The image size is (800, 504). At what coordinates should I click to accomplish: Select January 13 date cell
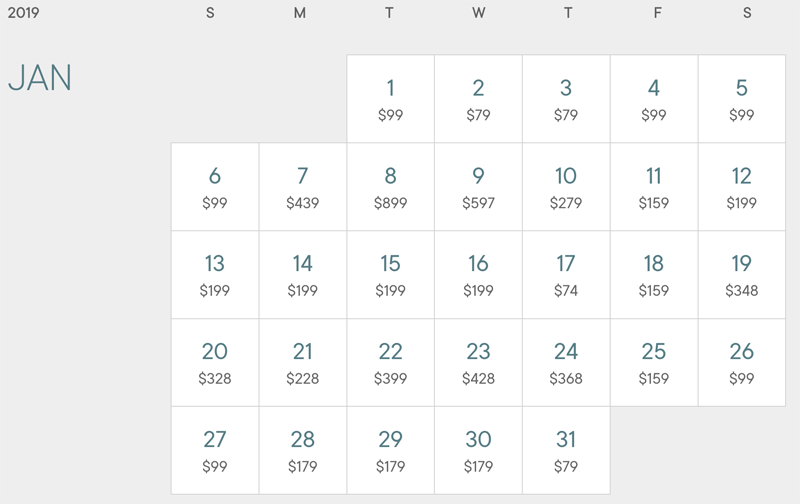click(x=214, y=275)
